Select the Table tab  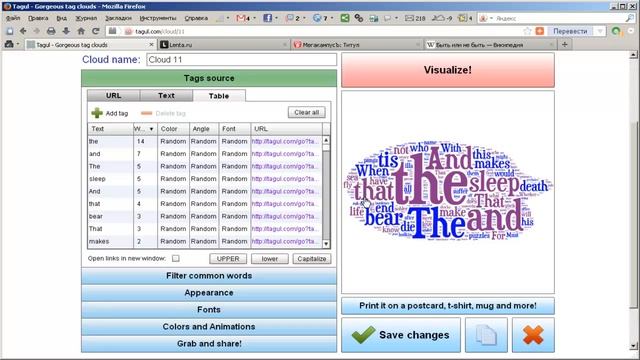click(x=219, y=96)
